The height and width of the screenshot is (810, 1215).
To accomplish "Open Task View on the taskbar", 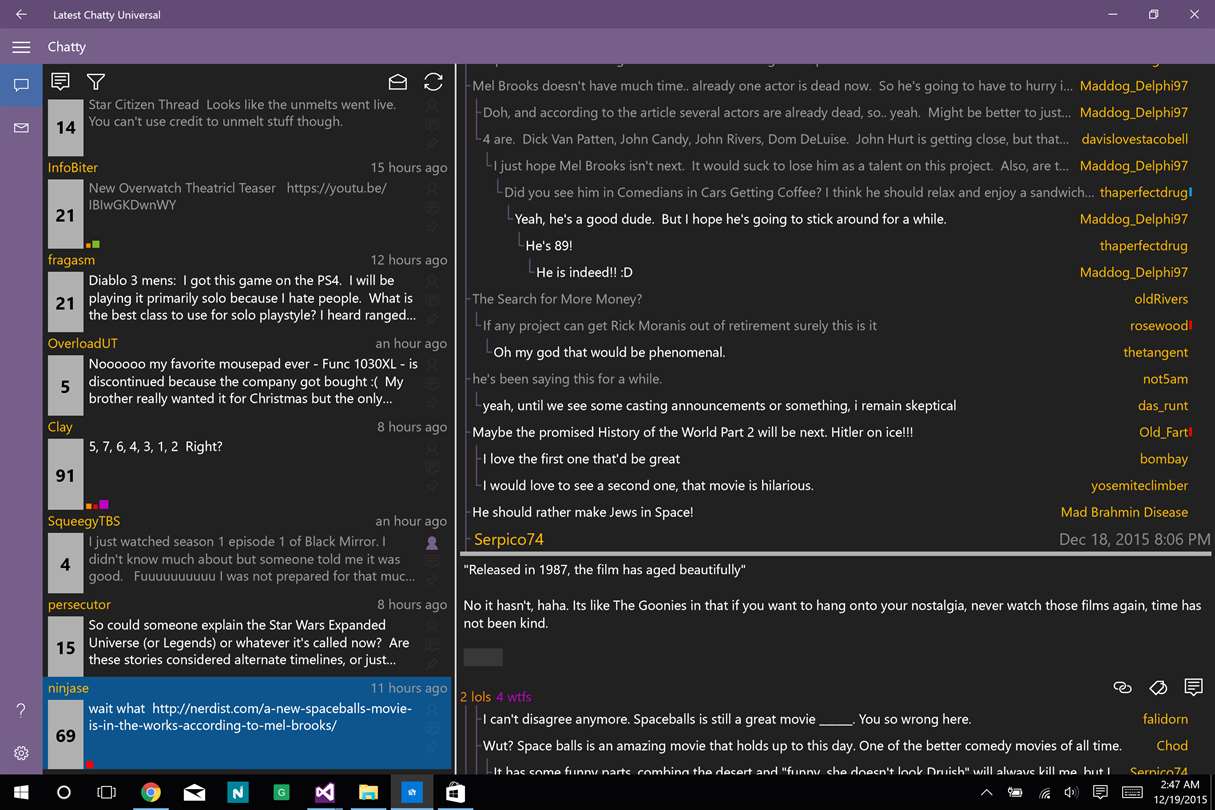I will [x=106, y=792].
